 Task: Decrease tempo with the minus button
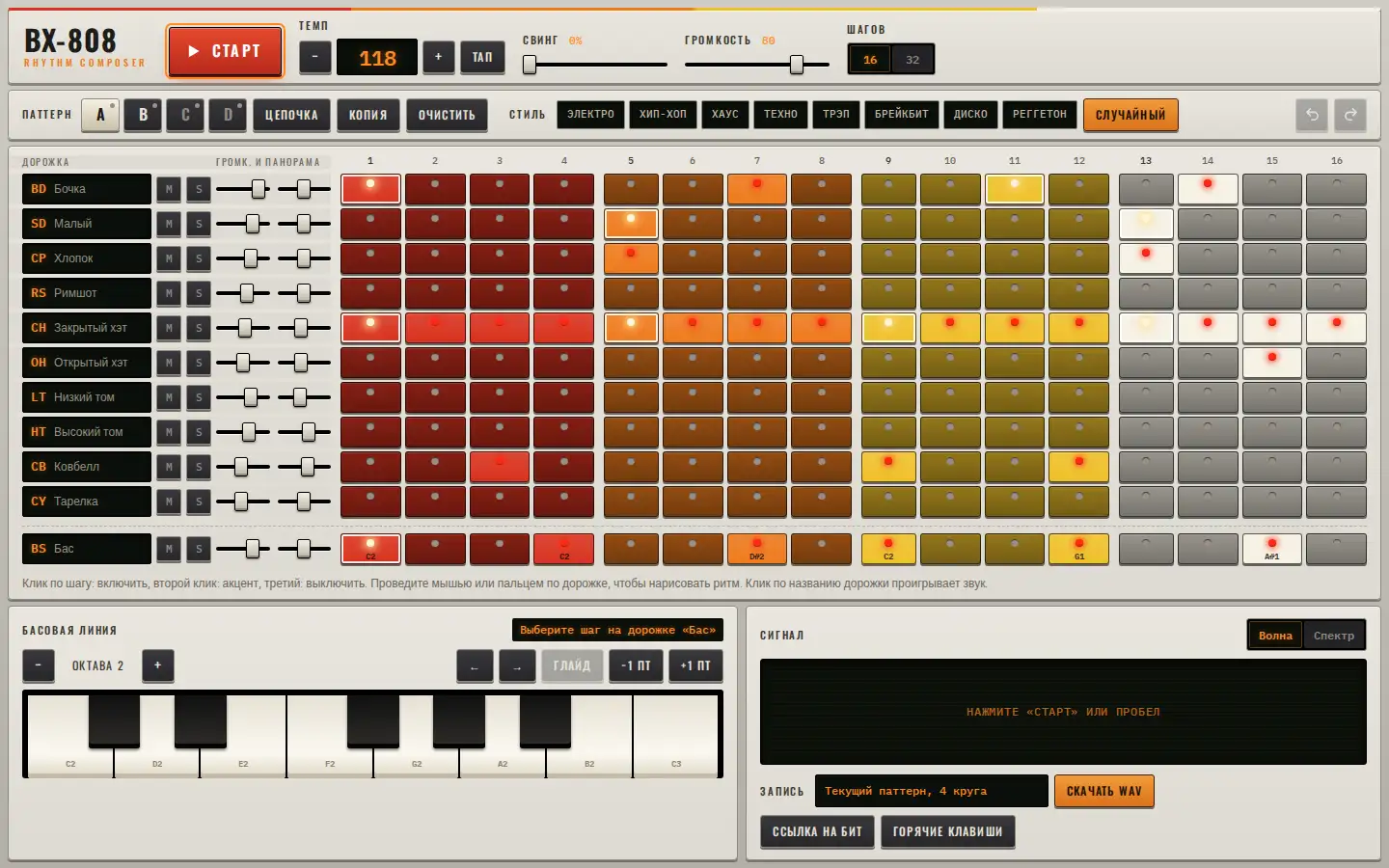coord(314,57)
